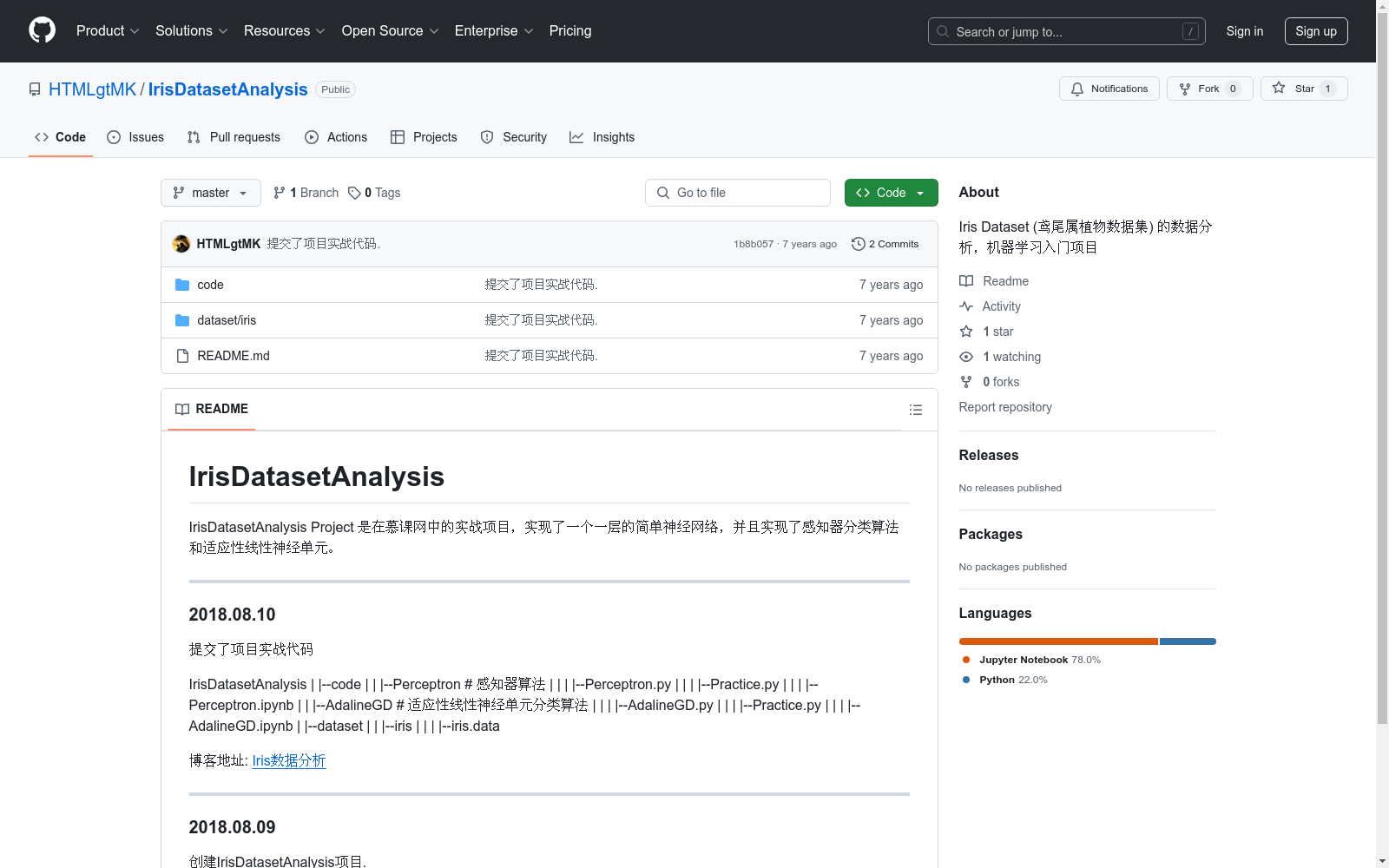Click the tag icon next to Tags
Image resolution: width=1389 pixels, height=868 pixels.
pos(354,193)
